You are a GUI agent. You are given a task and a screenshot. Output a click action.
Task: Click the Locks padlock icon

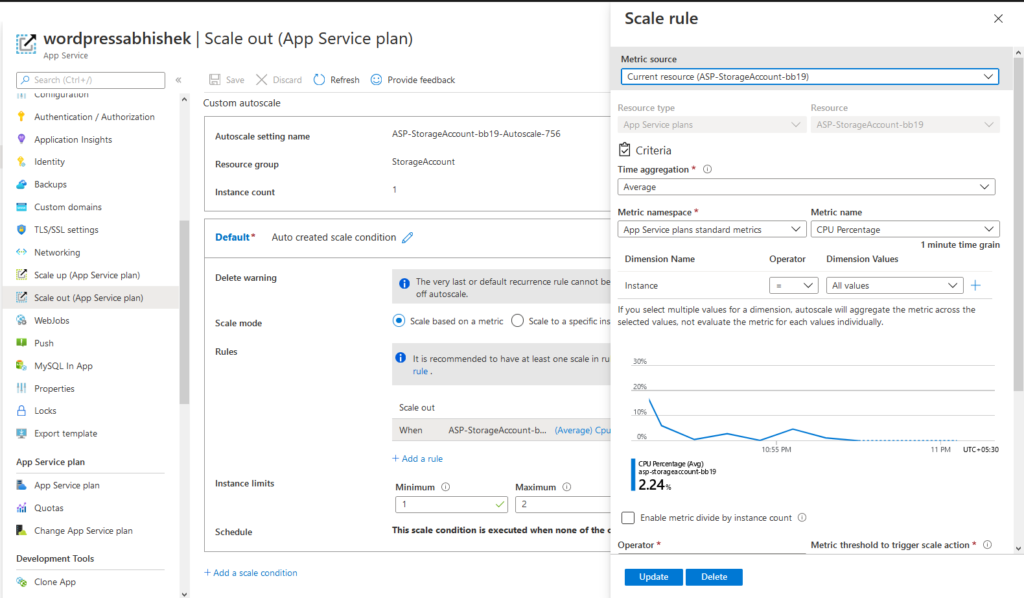click(22, 411)
